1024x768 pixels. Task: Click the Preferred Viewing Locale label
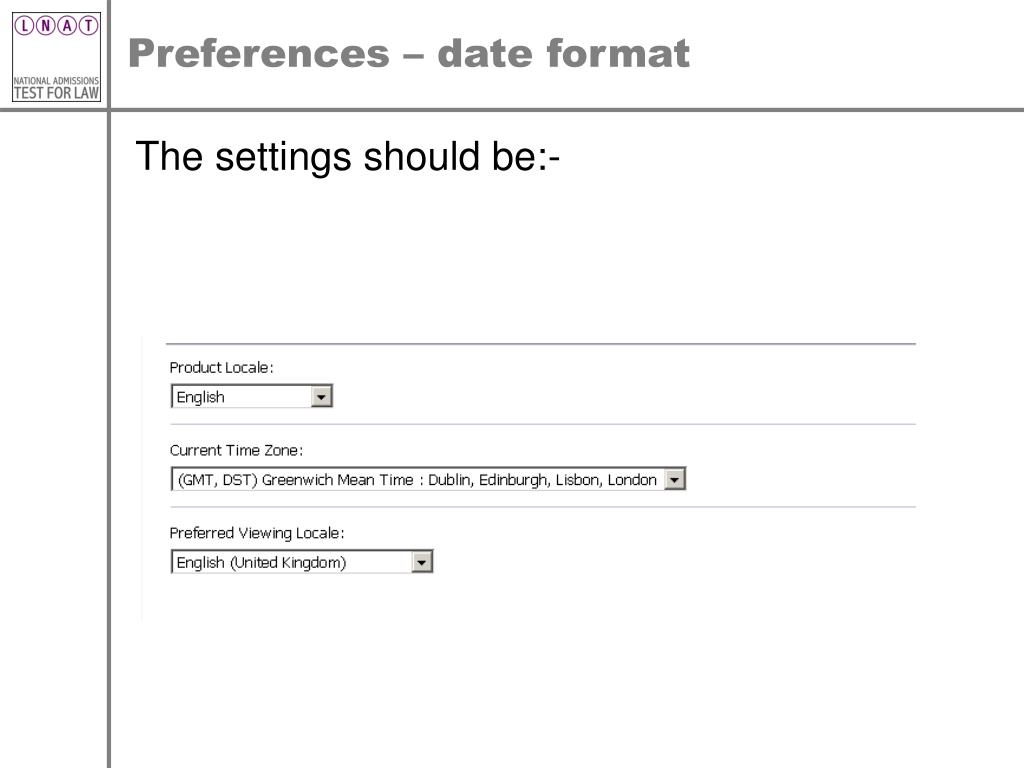click(257, 534)
